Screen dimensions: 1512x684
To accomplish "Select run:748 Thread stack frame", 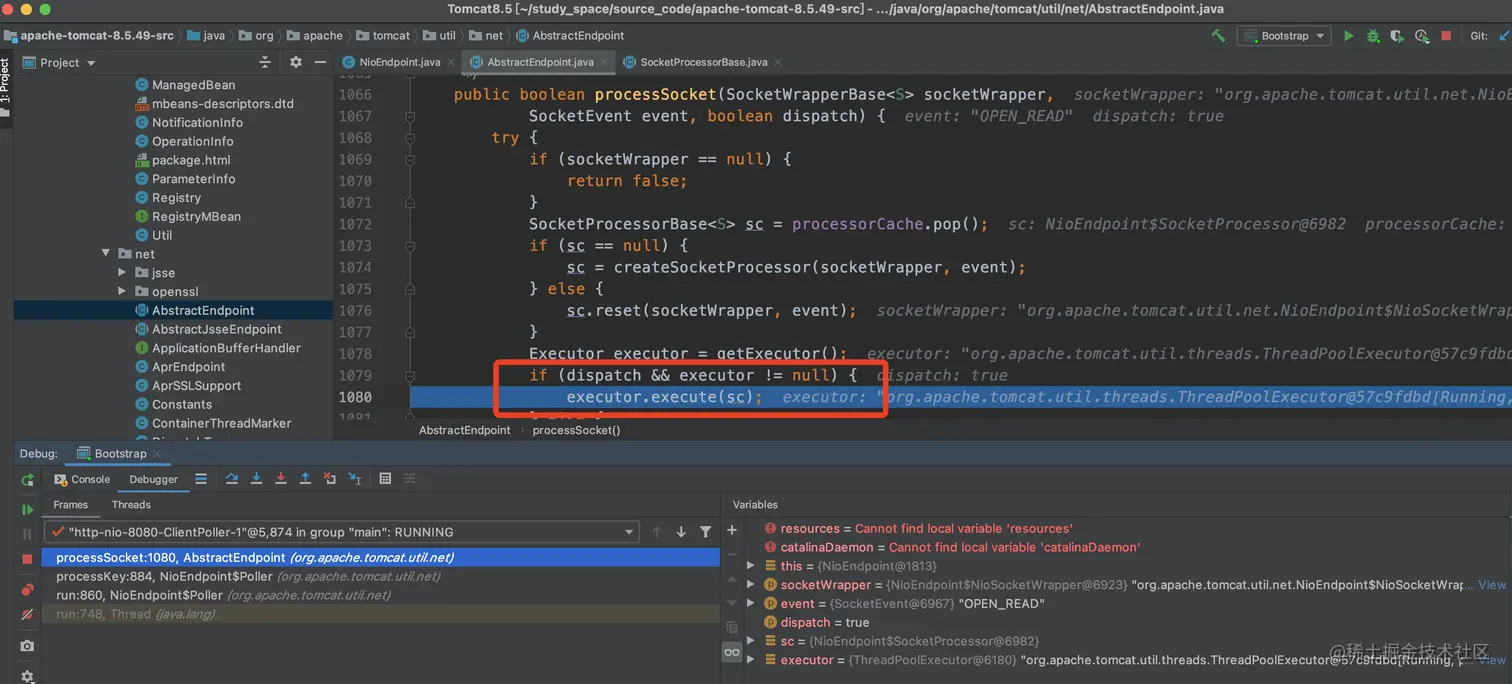I will coord(380,614).
